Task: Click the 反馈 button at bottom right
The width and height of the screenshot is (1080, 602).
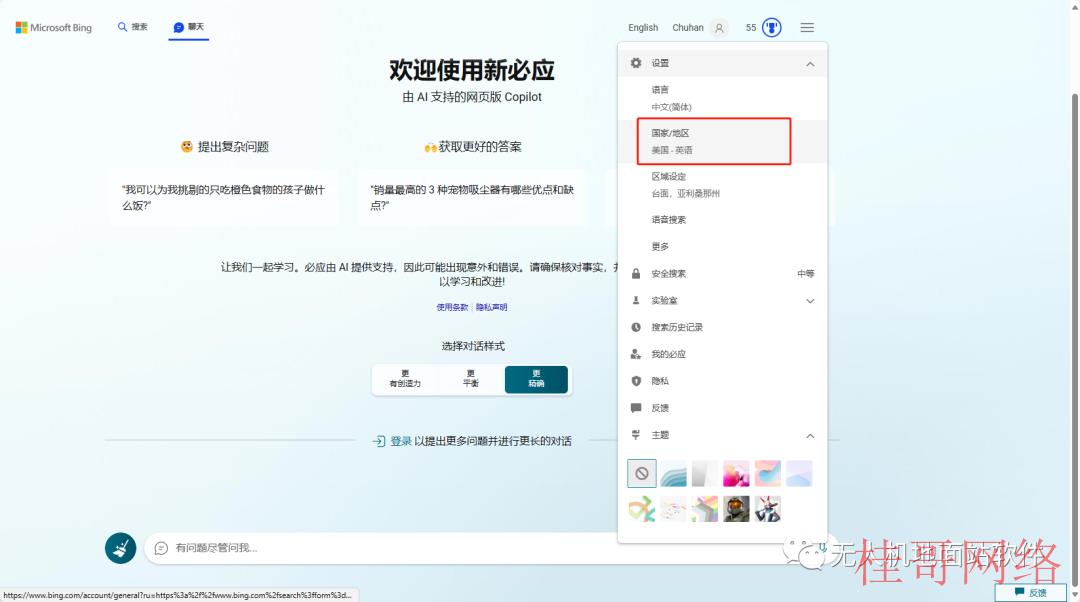Action: (x=1030, y=592)
